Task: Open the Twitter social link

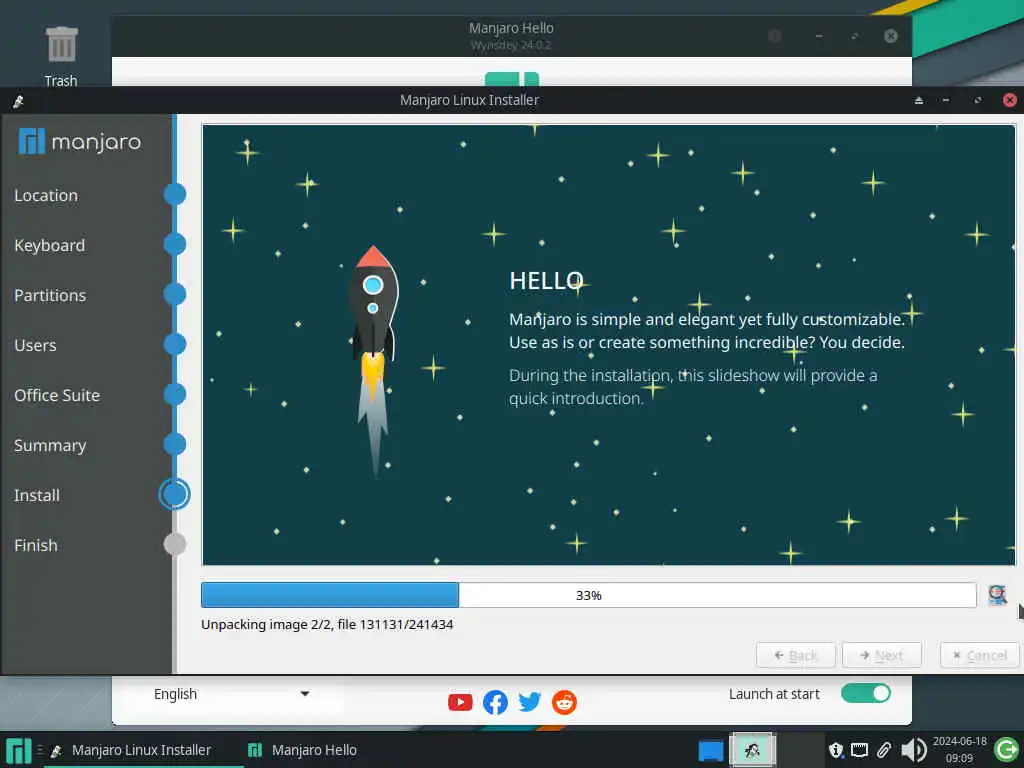Action: (530, 702)
